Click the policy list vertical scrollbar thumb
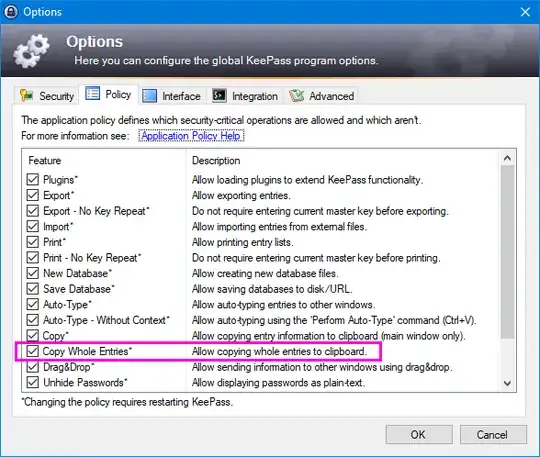 [507, 252]
